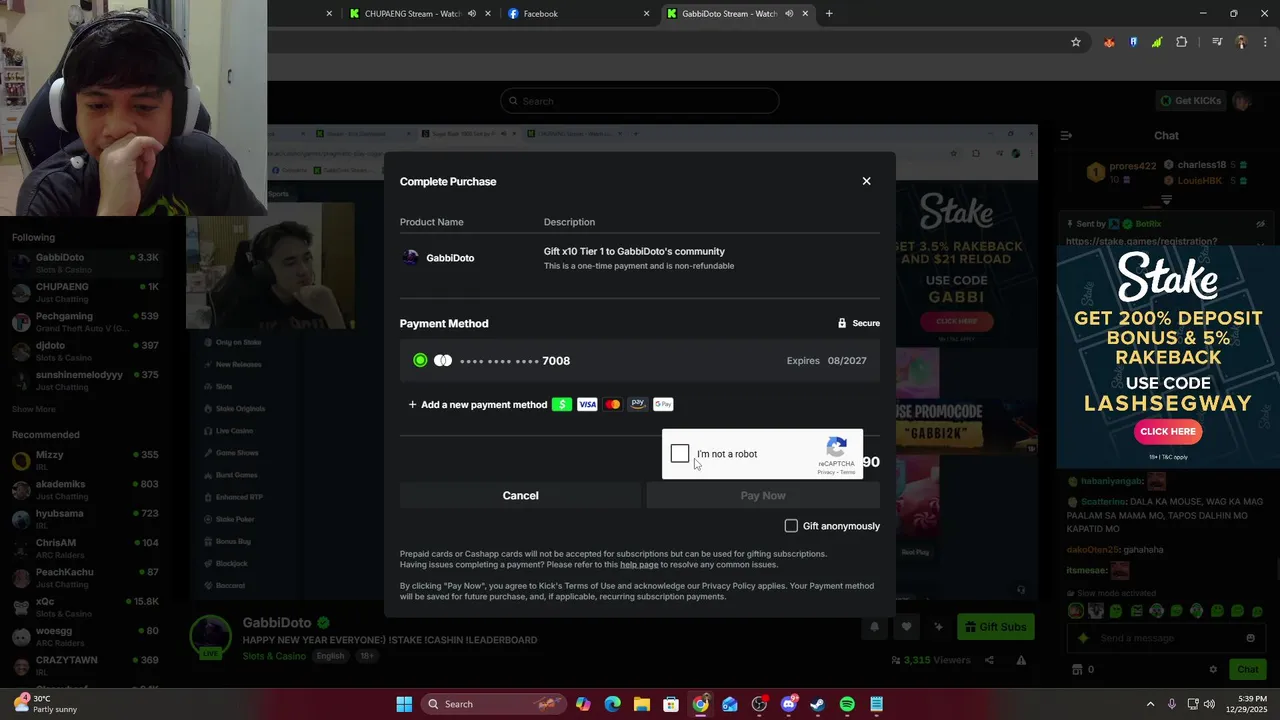Viewport: 1280px width, 720px height.
Task: Show hidden system tray icons
Action: coord(1150,704)
